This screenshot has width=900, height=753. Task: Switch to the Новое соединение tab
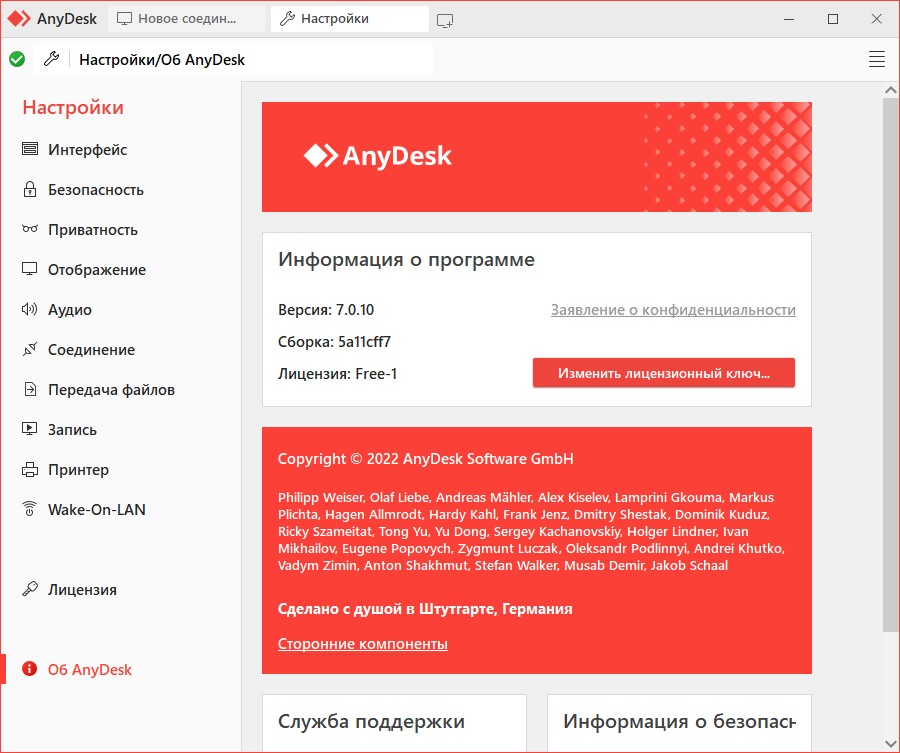[x=187, y=19]
